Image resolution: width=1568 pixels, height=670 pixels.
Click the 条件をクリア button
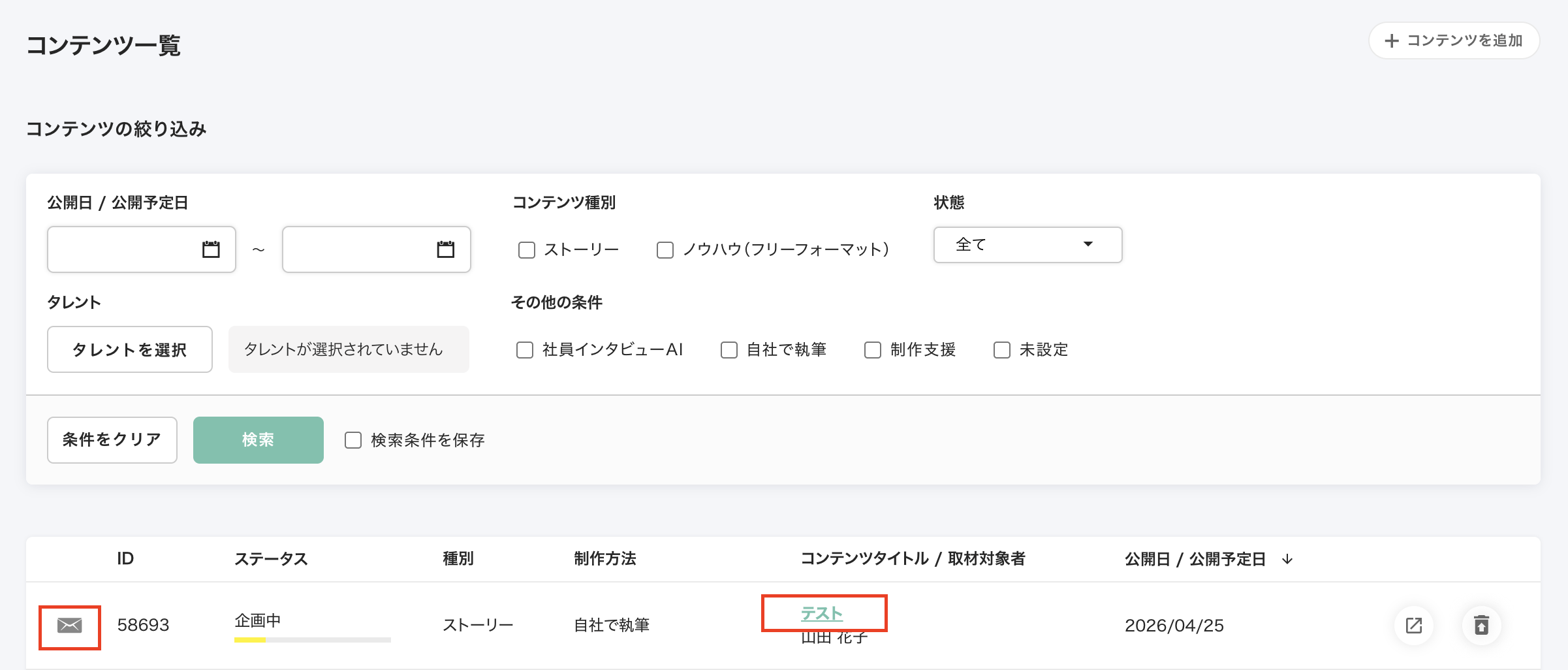click(x=112, y=440)
